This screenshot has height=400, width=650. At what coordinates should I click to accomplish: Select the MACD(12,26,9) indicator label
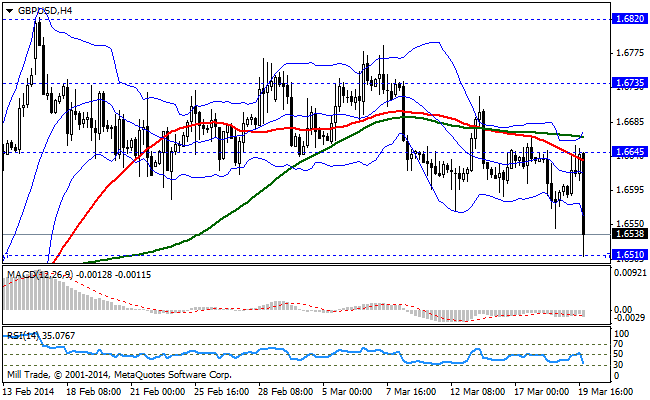coord(79,275)
